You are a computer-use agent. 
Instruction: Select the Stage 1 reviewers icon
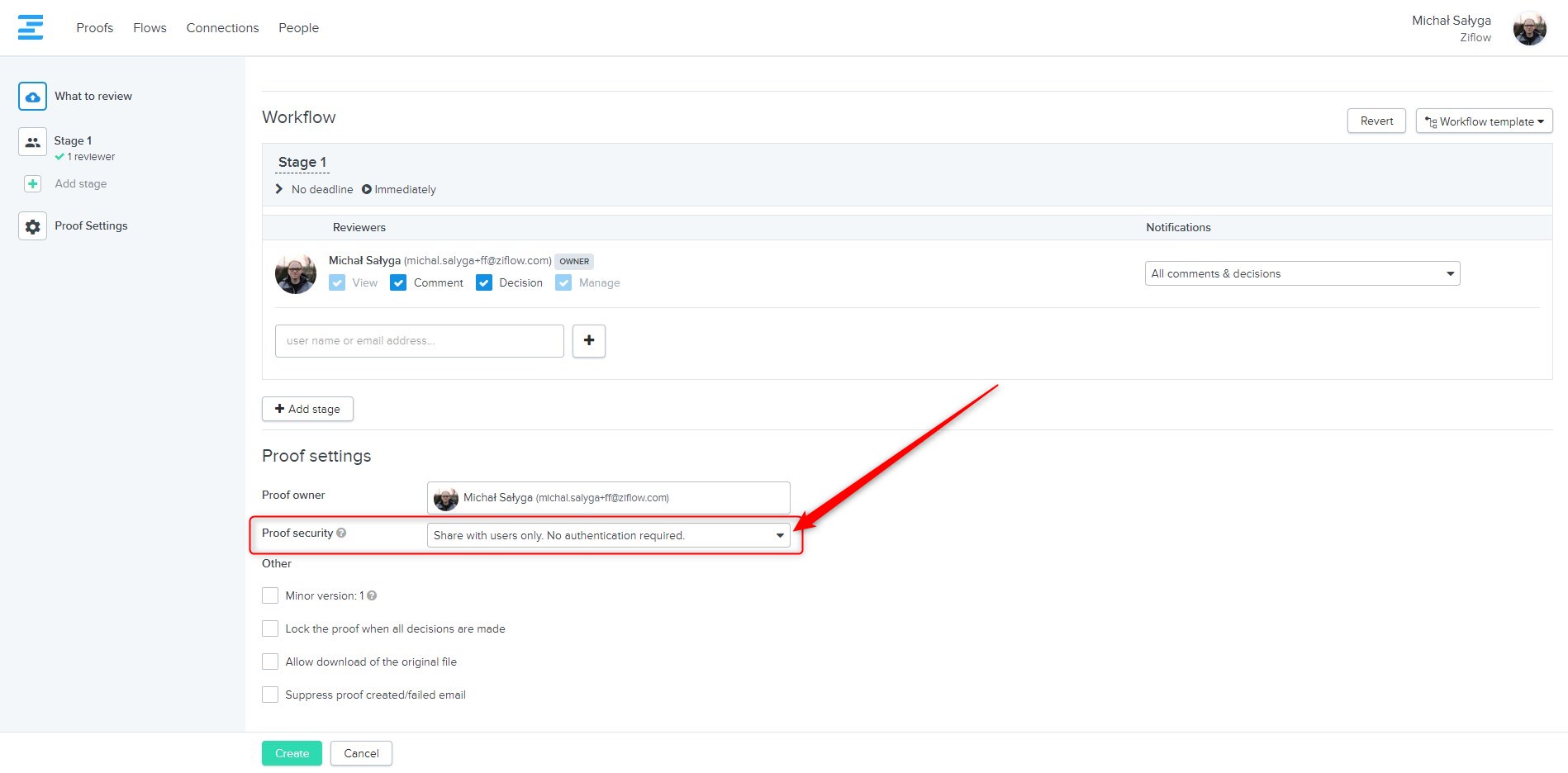coord(32,142)
